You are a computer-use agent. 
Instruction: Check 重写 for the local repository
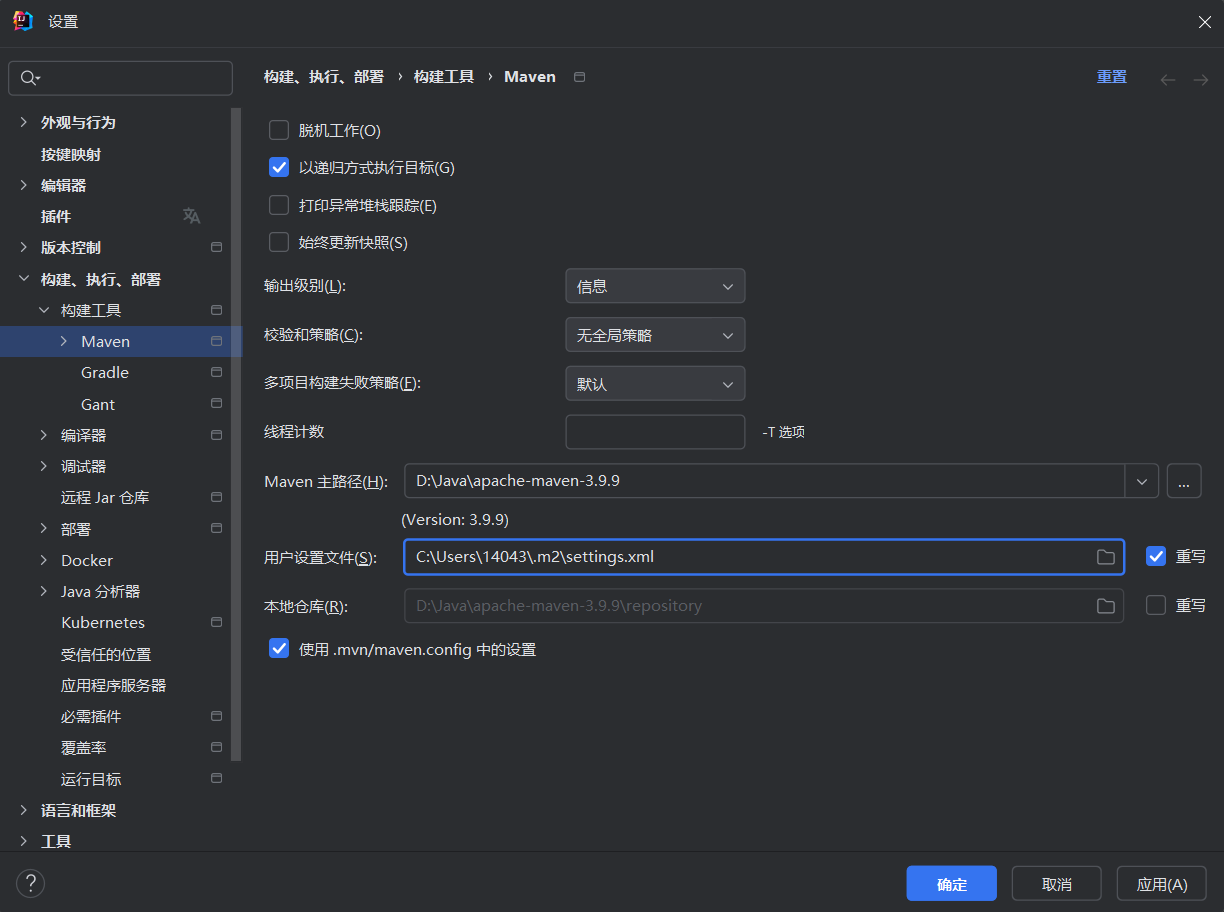point(1156,605)
